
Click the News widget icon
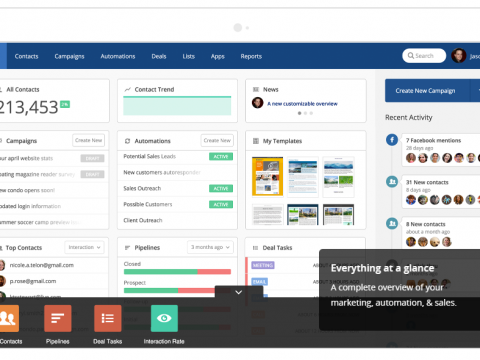256,89
